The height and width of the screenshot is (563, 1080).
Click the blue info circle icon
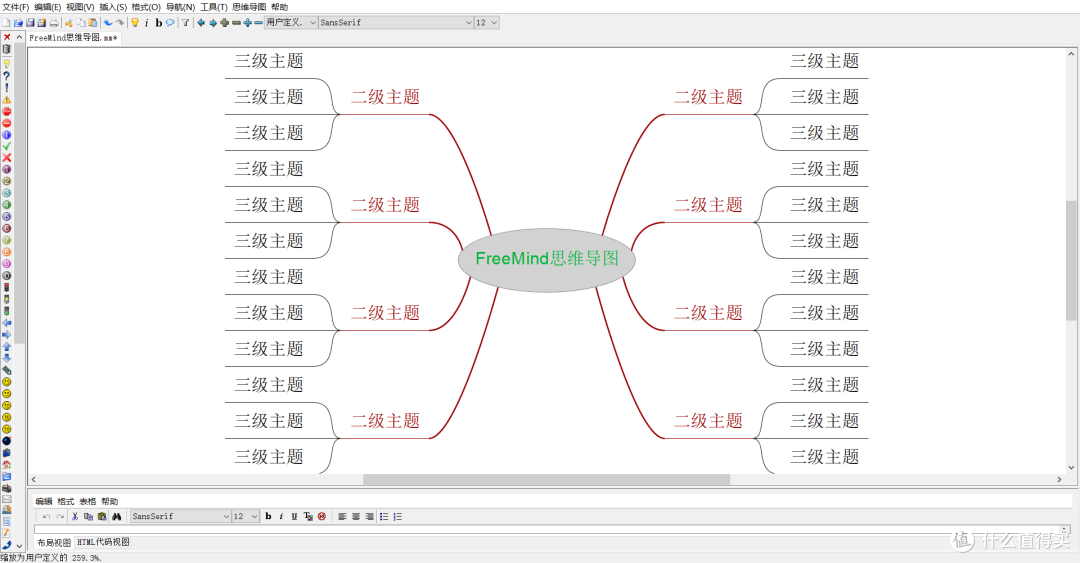tap(7, 134)
